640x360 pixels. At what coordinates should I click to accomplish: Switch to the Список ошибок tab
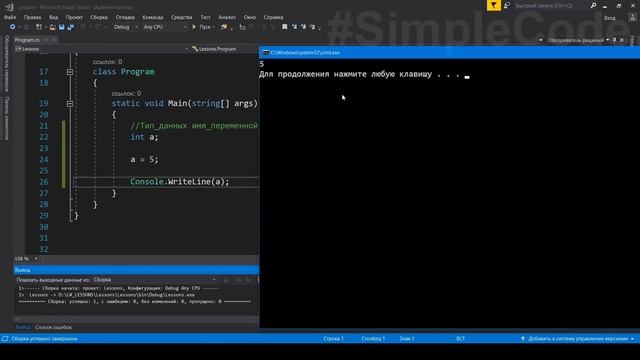point(53,327)
